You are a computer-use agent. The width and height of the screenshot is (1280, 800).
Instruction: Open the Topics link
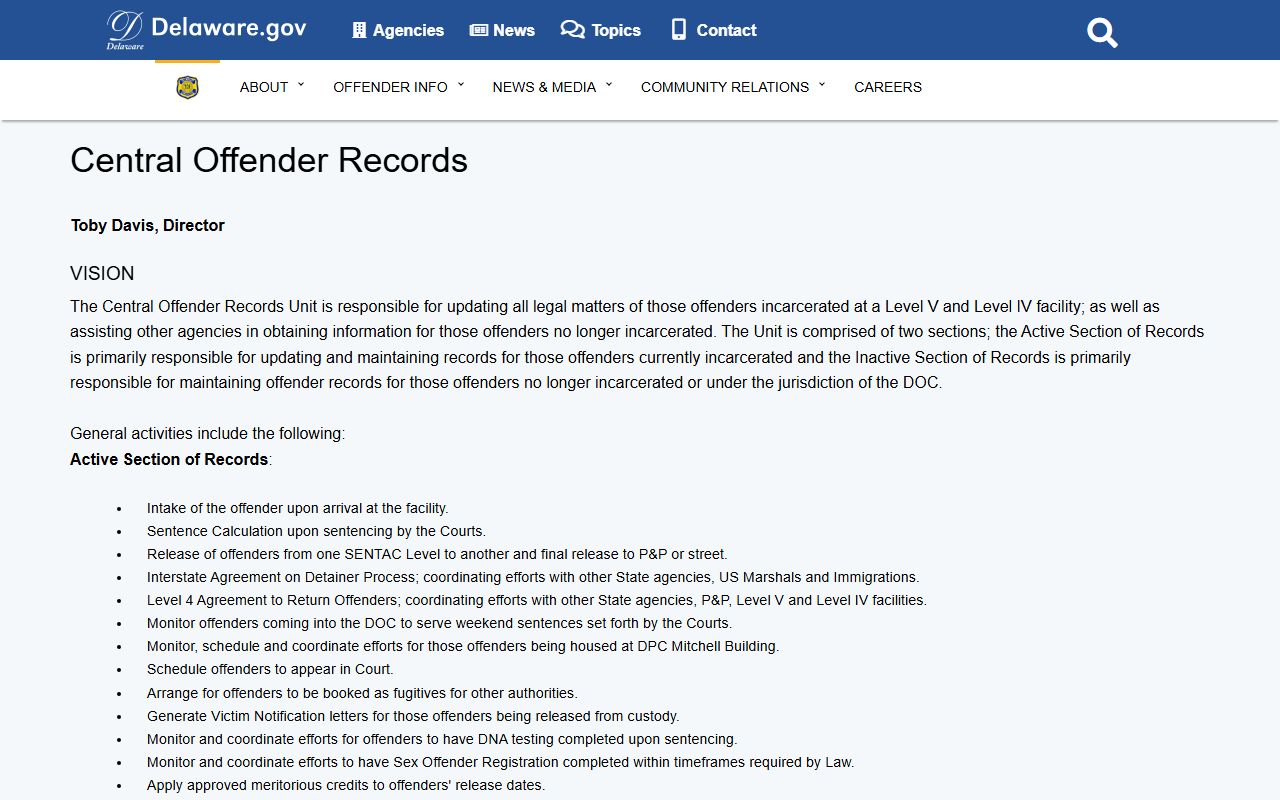click(x=616, y=30)
